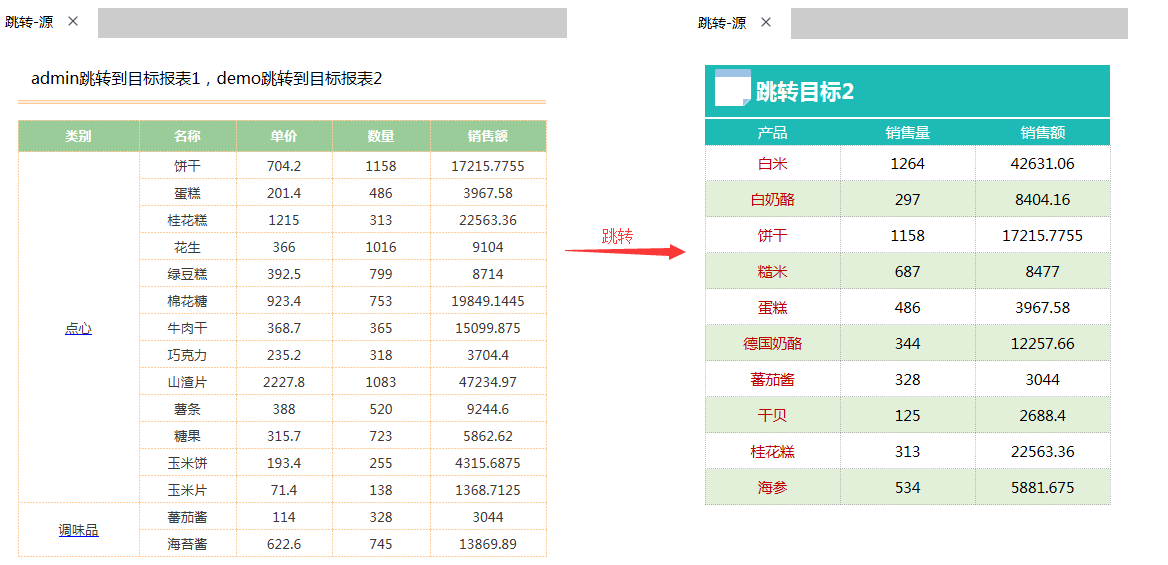Click the 销售量 column header
1168x565 pixels.
click(907, 133)
